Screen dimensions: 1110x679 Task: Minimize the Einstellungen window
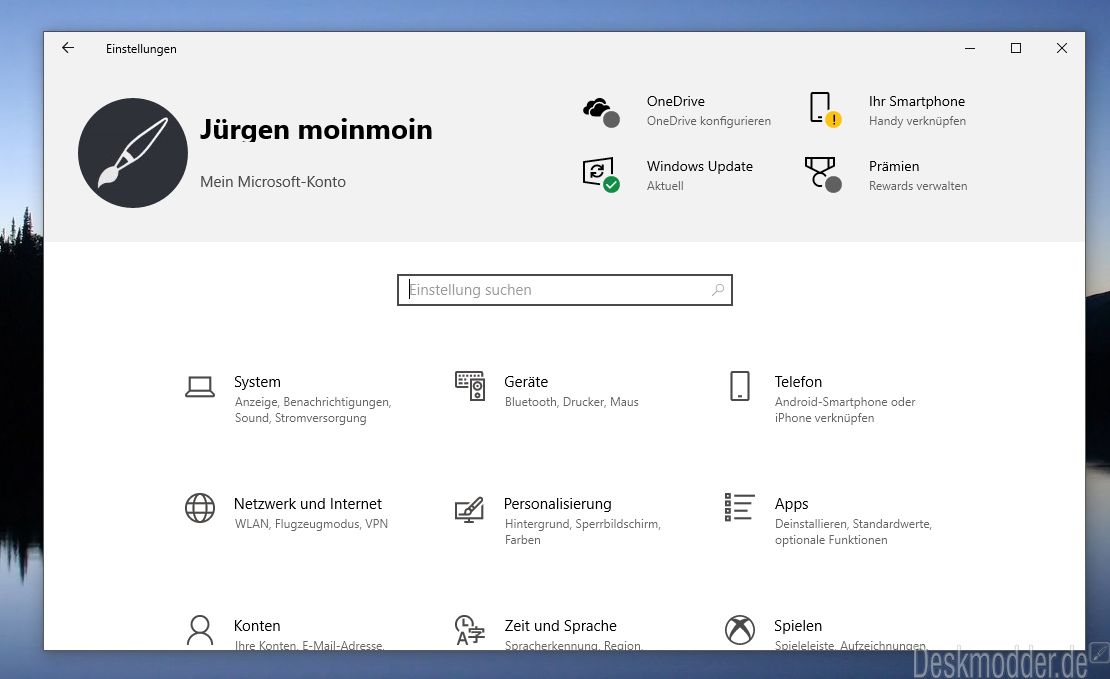coord(970,48)
